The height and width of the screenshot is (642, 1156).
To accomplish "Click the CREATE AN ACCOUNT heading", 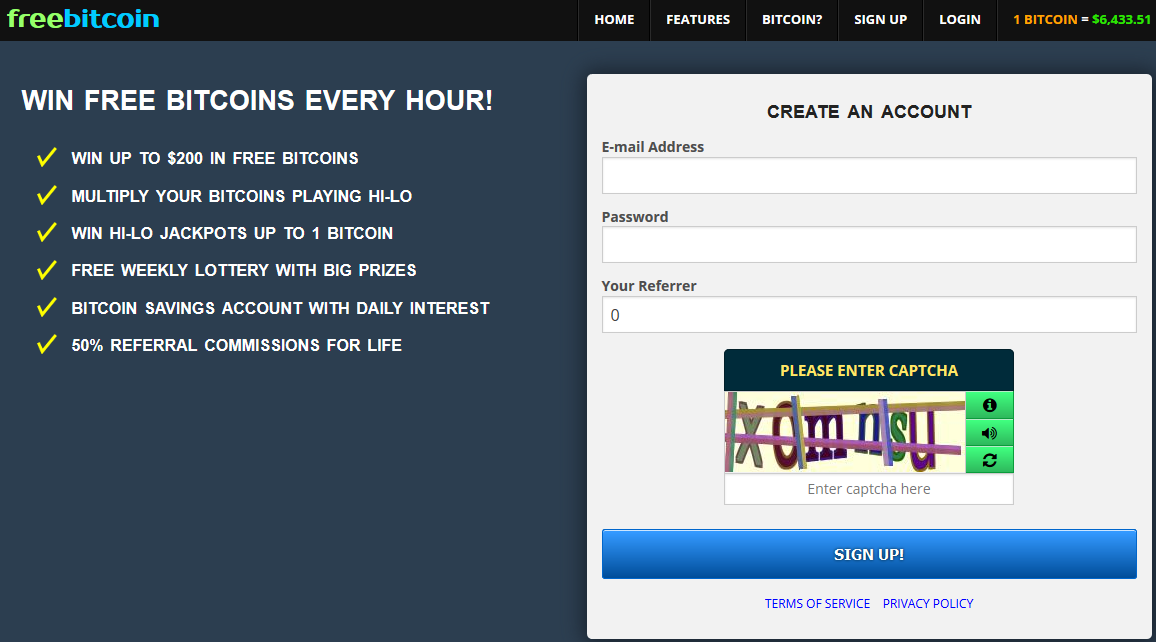I will [869, 112].
